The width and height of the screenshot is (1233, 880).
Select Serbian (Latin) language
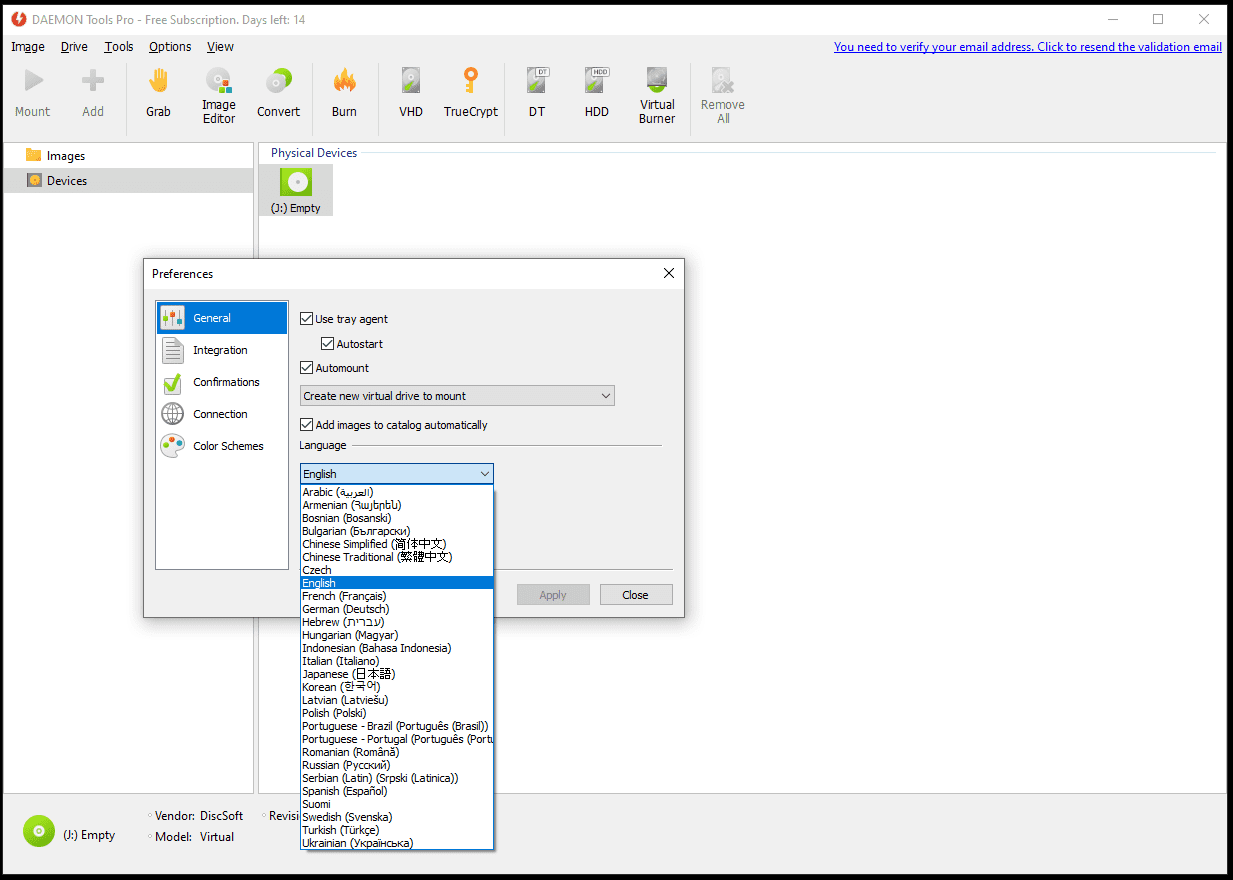tap(397, 778)
